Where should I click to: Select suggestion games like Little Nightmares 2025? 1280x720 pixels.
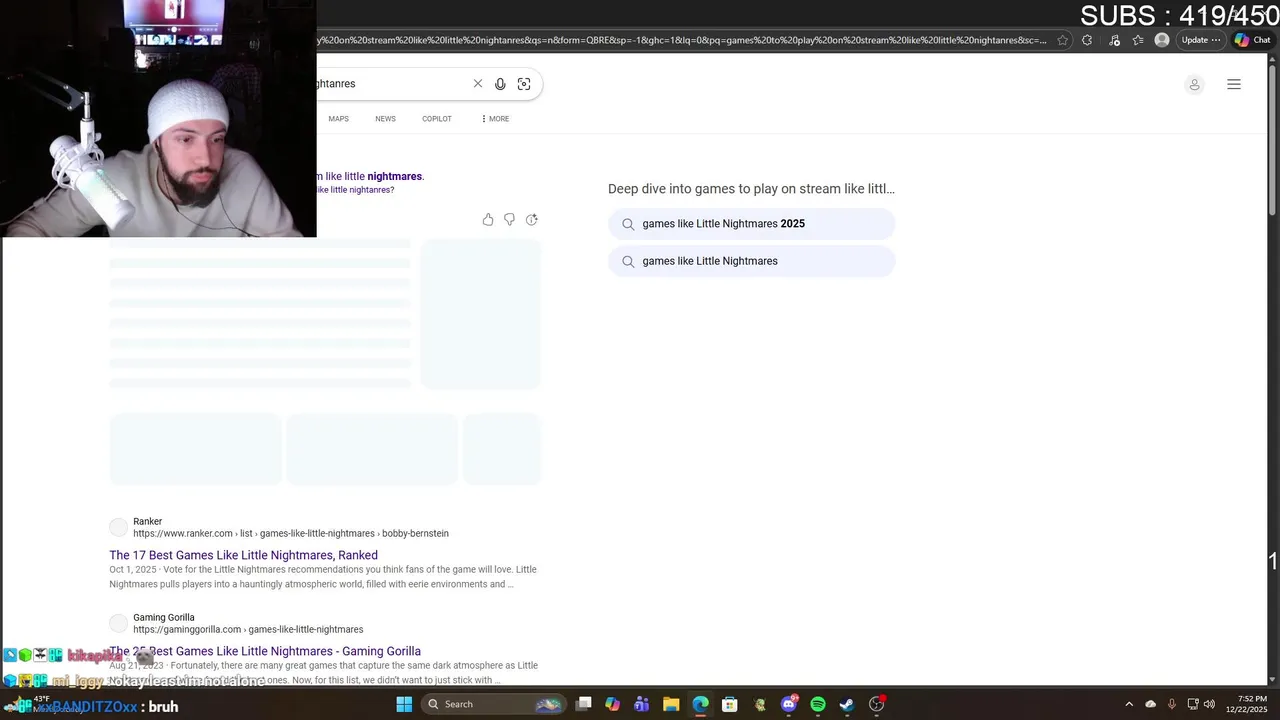[751, 224]
